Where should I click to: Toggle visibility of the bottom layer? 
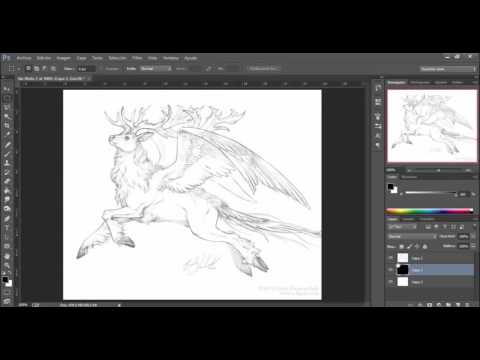pos(390,282)
